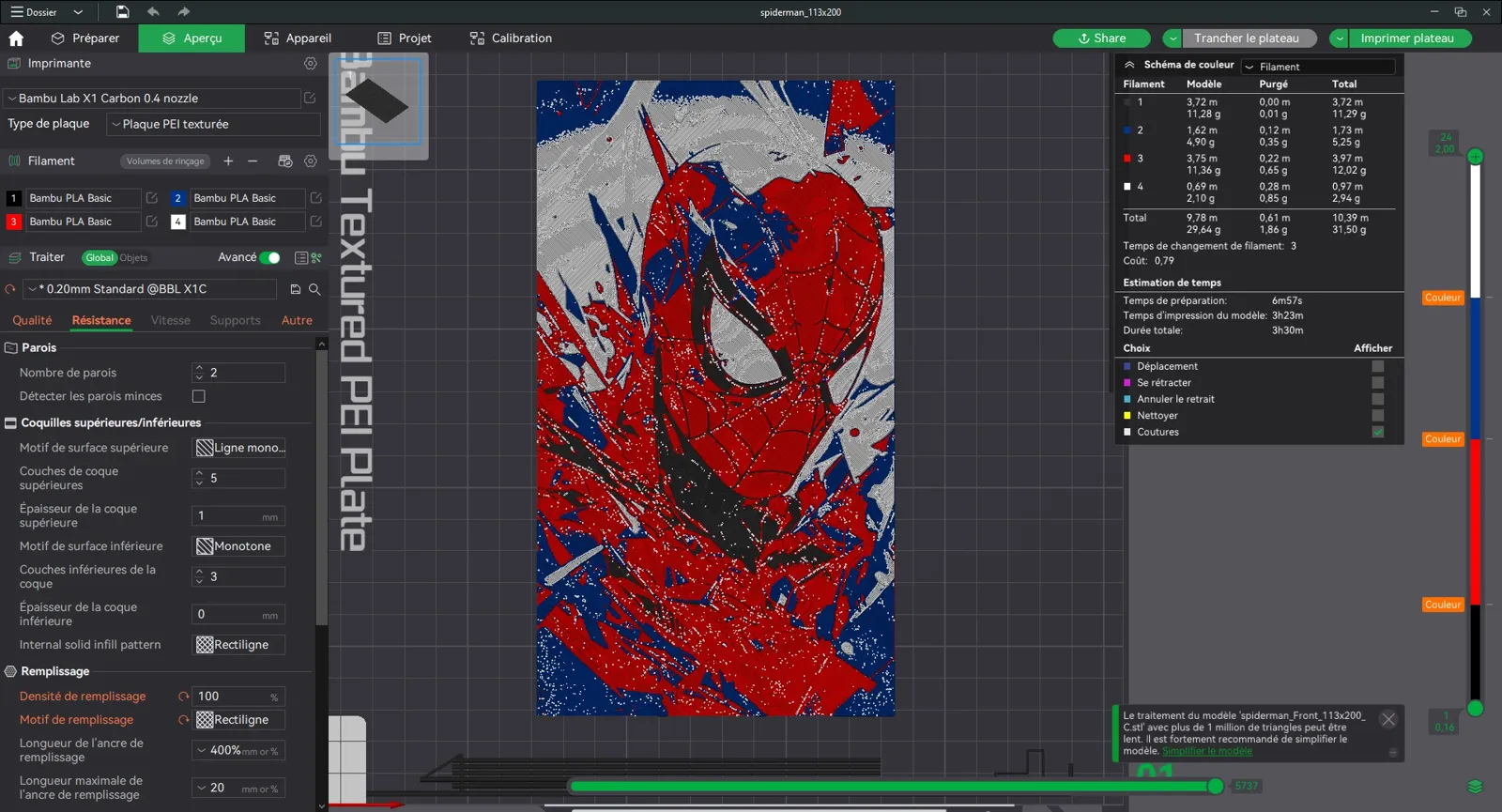Open printer settings gear icon
This screenshot has height=812, width=1502.
tap(311, 64)
